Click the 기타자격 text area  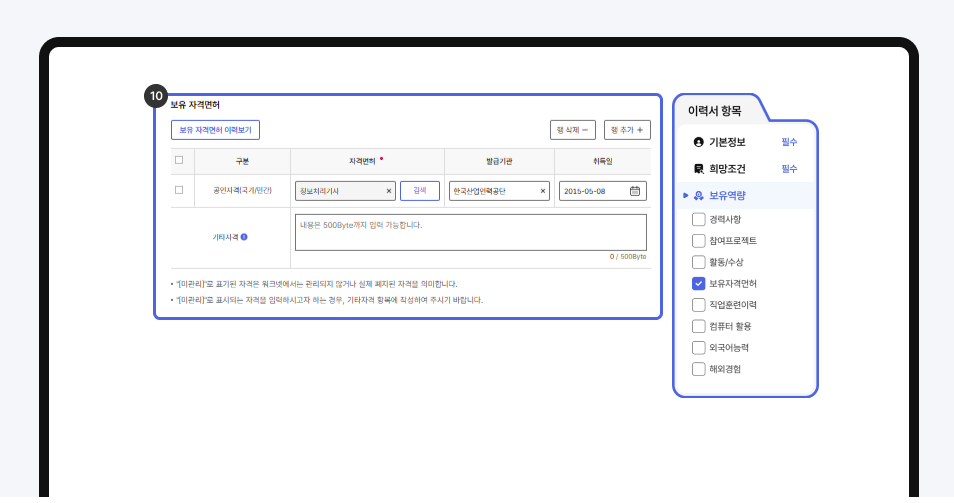(x=470, y=232)
